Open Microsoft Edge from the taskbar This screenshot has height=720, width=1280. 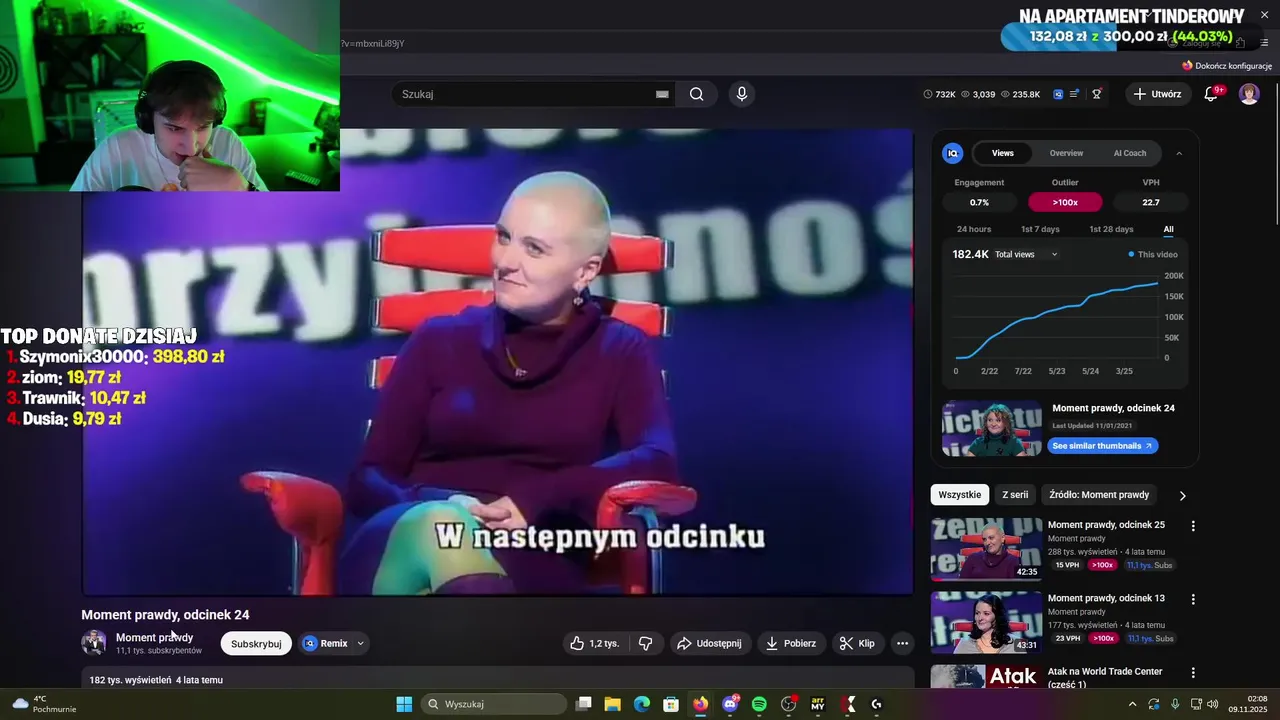pos(642,704)
